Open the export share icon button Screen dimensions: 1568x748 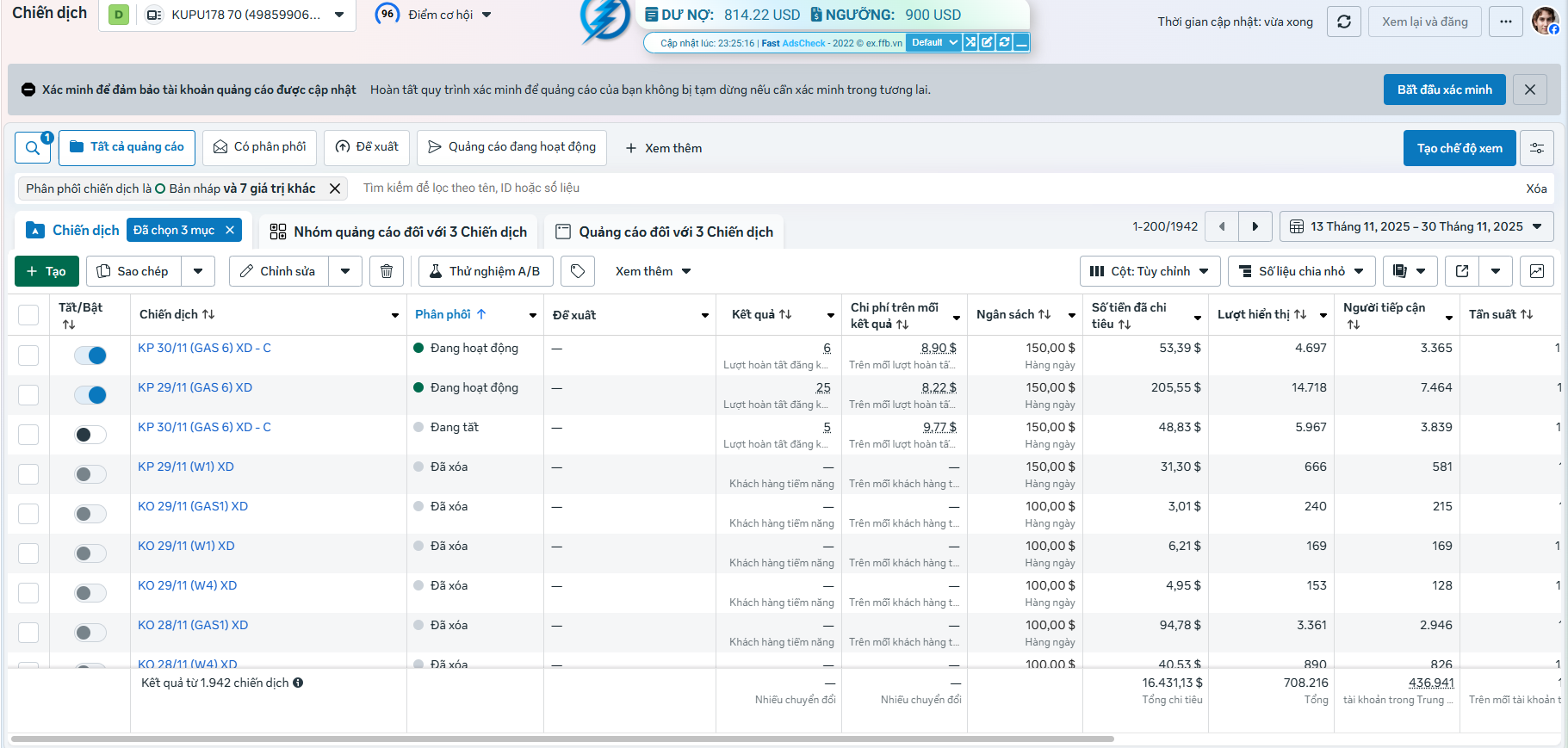coord(1462,271)
